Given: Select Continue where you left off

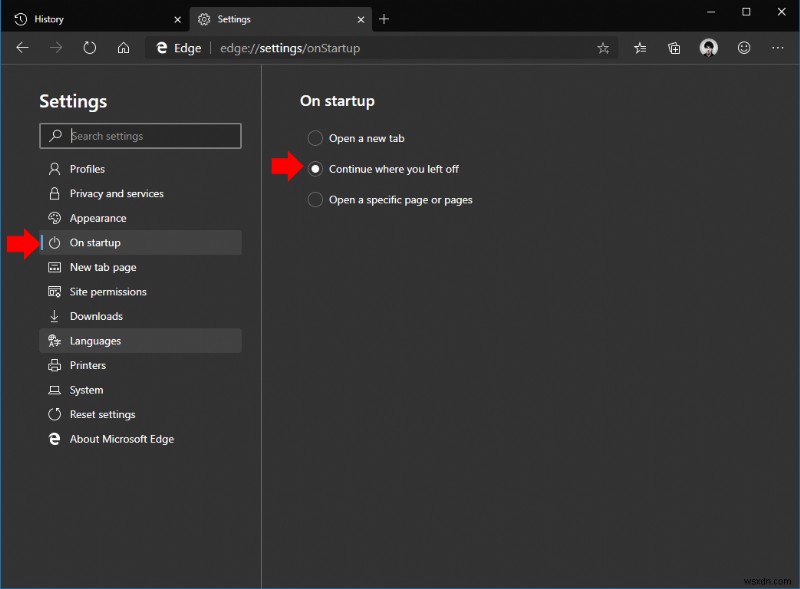Looking at the screenshot, I should pyautogui.click(x=315, y=169).
